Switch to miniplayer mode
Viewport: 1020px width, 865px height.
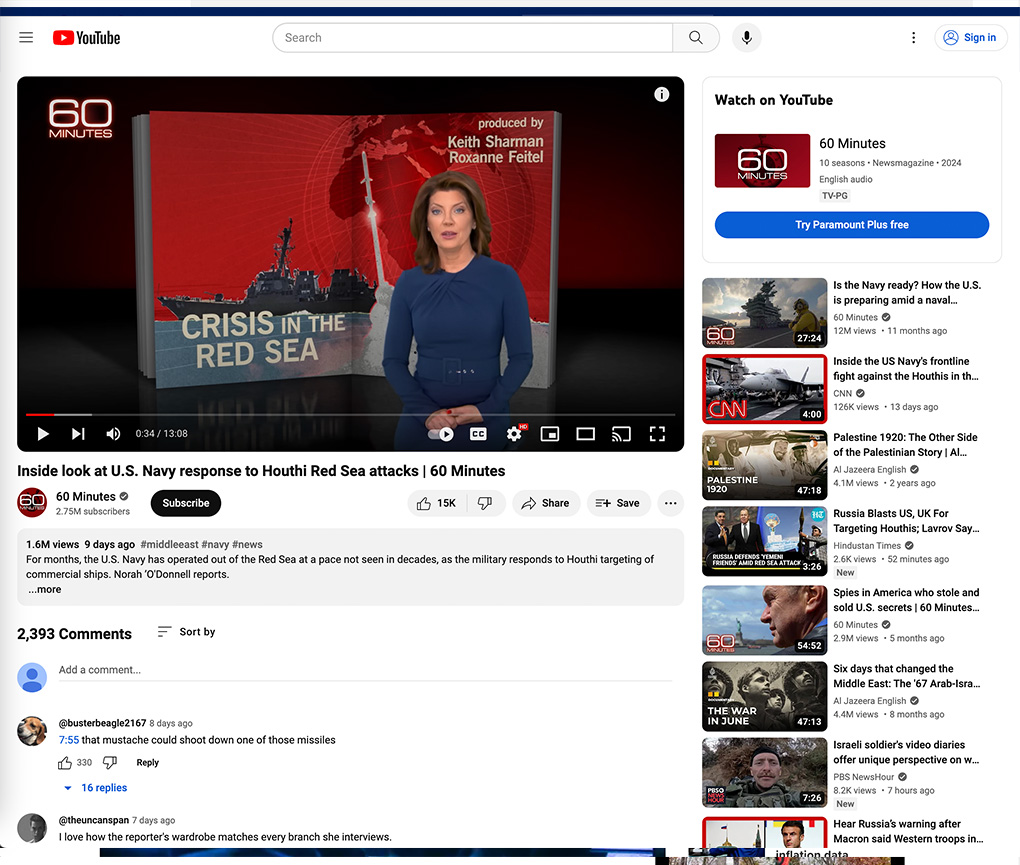coord(550,434)
